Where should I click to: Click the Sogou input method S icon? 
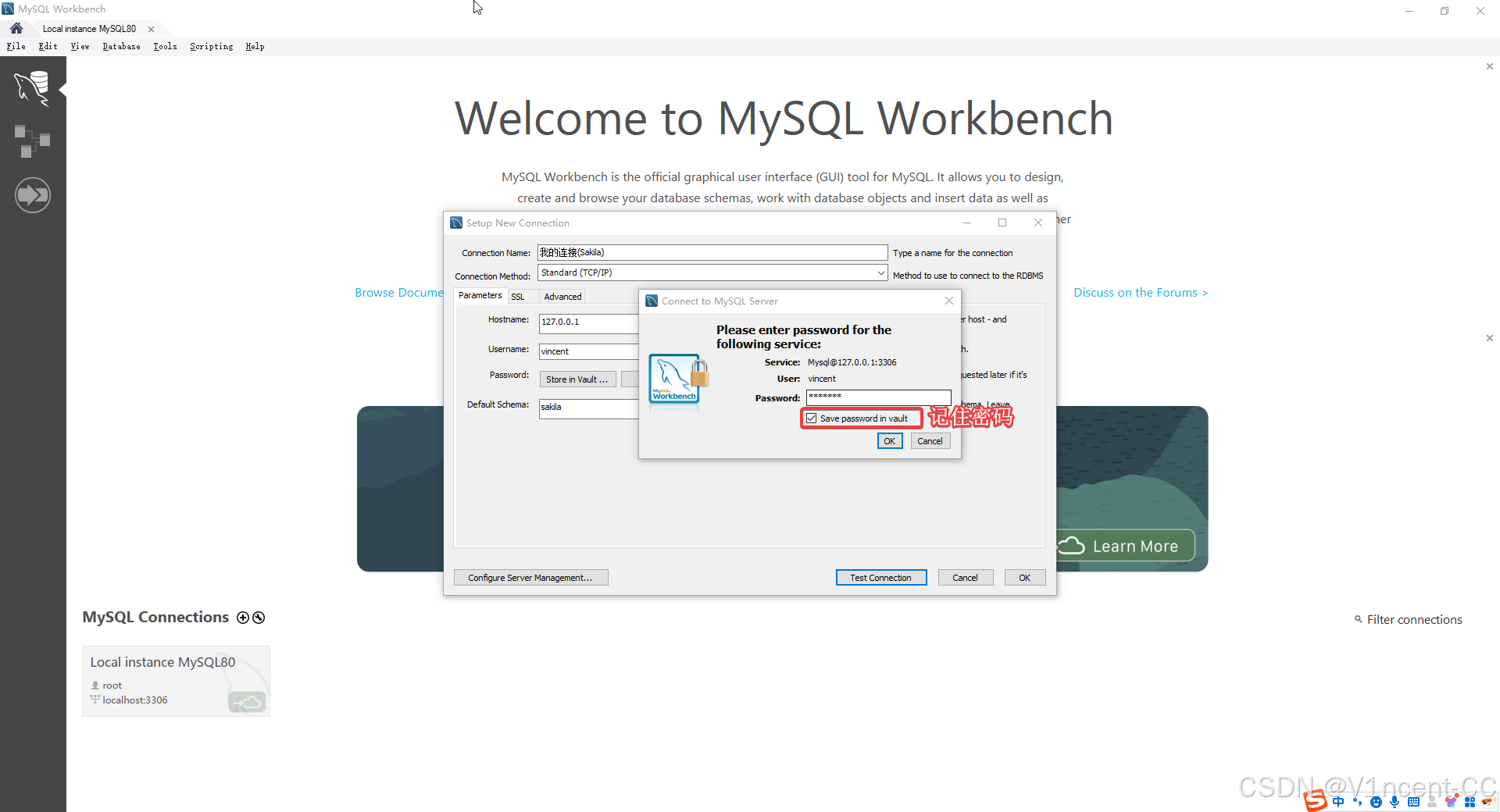1315,800
